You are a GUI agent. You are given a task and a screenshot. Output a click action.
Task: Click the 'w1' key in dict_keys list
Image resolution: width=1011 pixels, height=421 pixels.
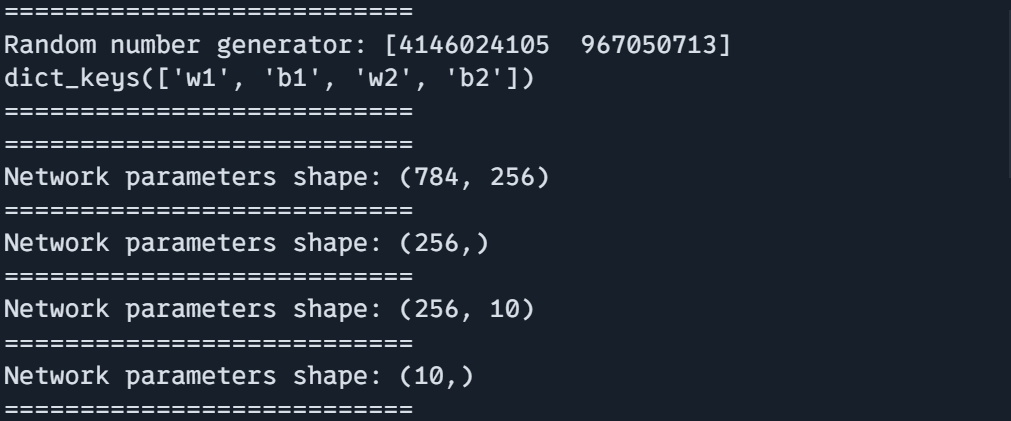[x=200, y=79]
